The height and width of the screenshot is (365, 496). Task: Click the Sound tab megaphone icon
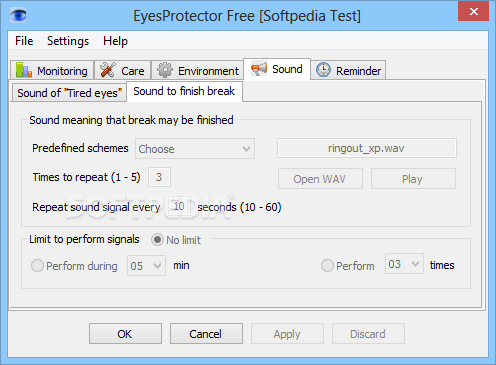[259, 69]
